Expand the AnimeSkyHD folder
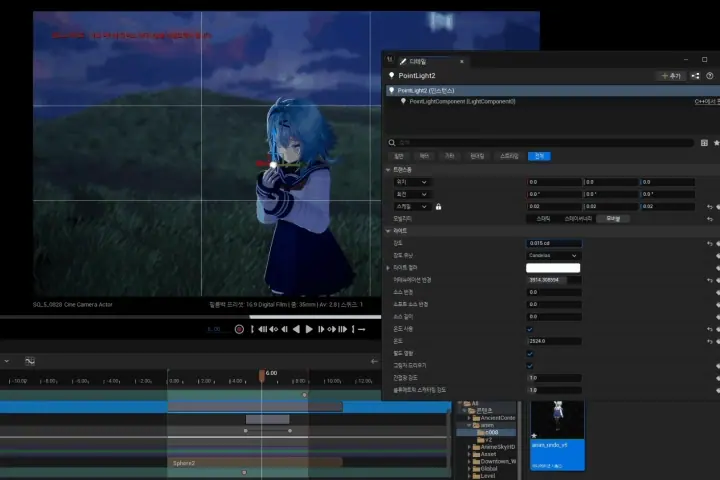The width and height of the screenshot is (720, 480). pos(469,447)
